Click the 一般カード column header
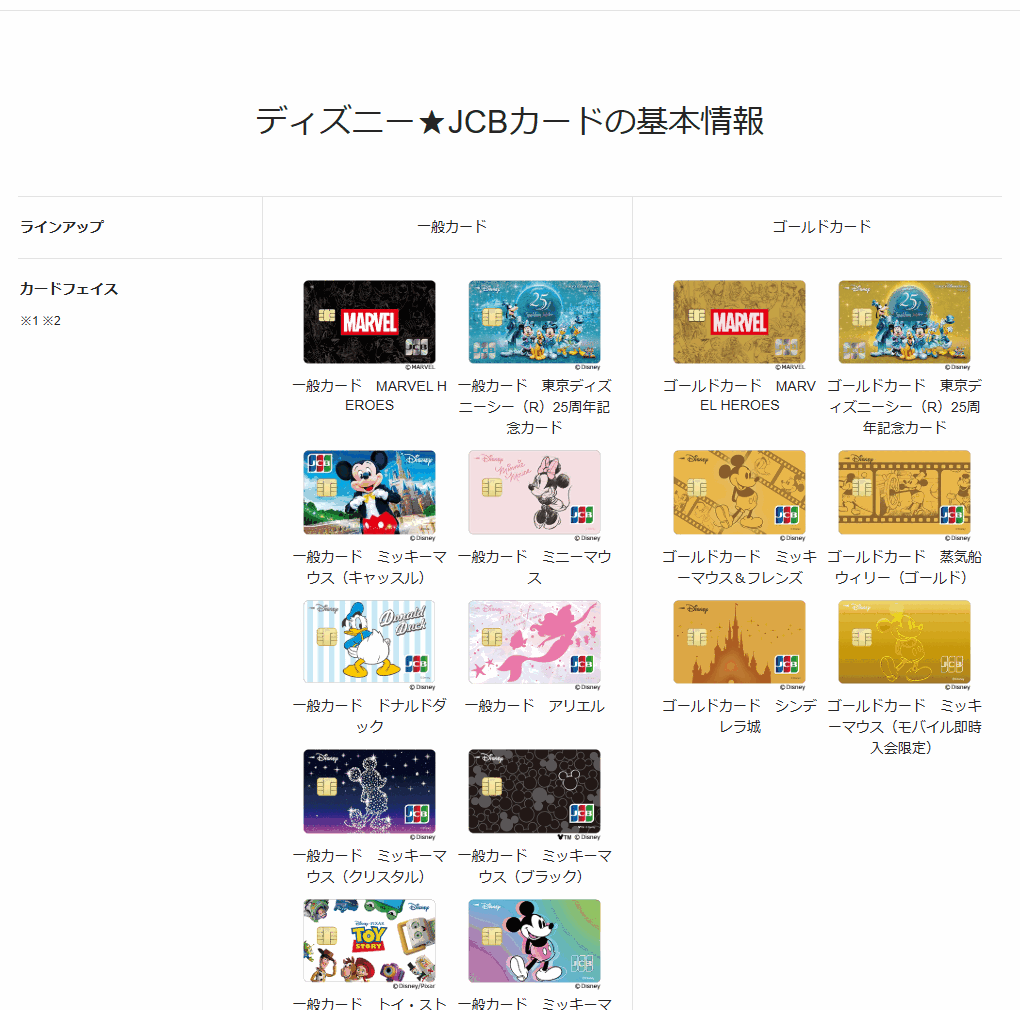This screenshot has height=1010, width=1020. (451, 226)
